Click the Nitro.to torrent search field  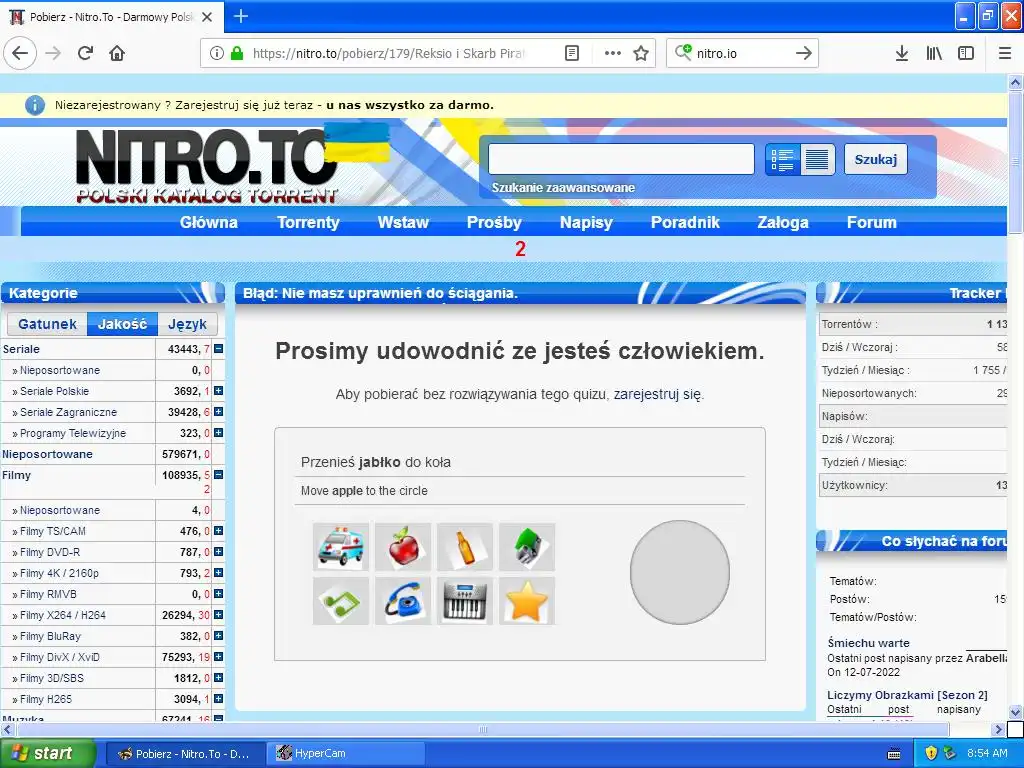(x=621, y=159)
